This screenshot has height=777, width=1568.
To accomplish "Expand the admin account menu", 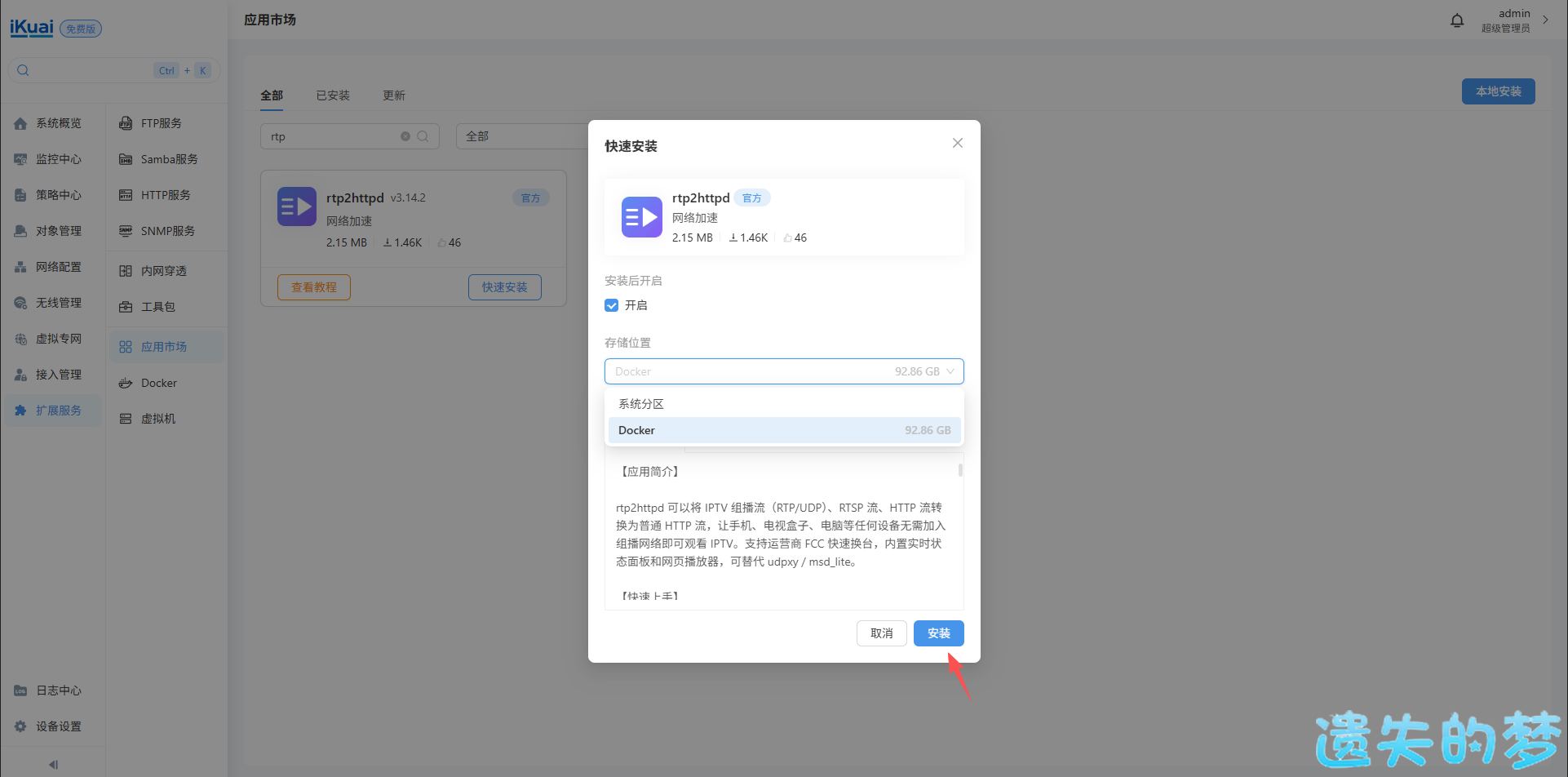I will click(x=1515, y=20).
